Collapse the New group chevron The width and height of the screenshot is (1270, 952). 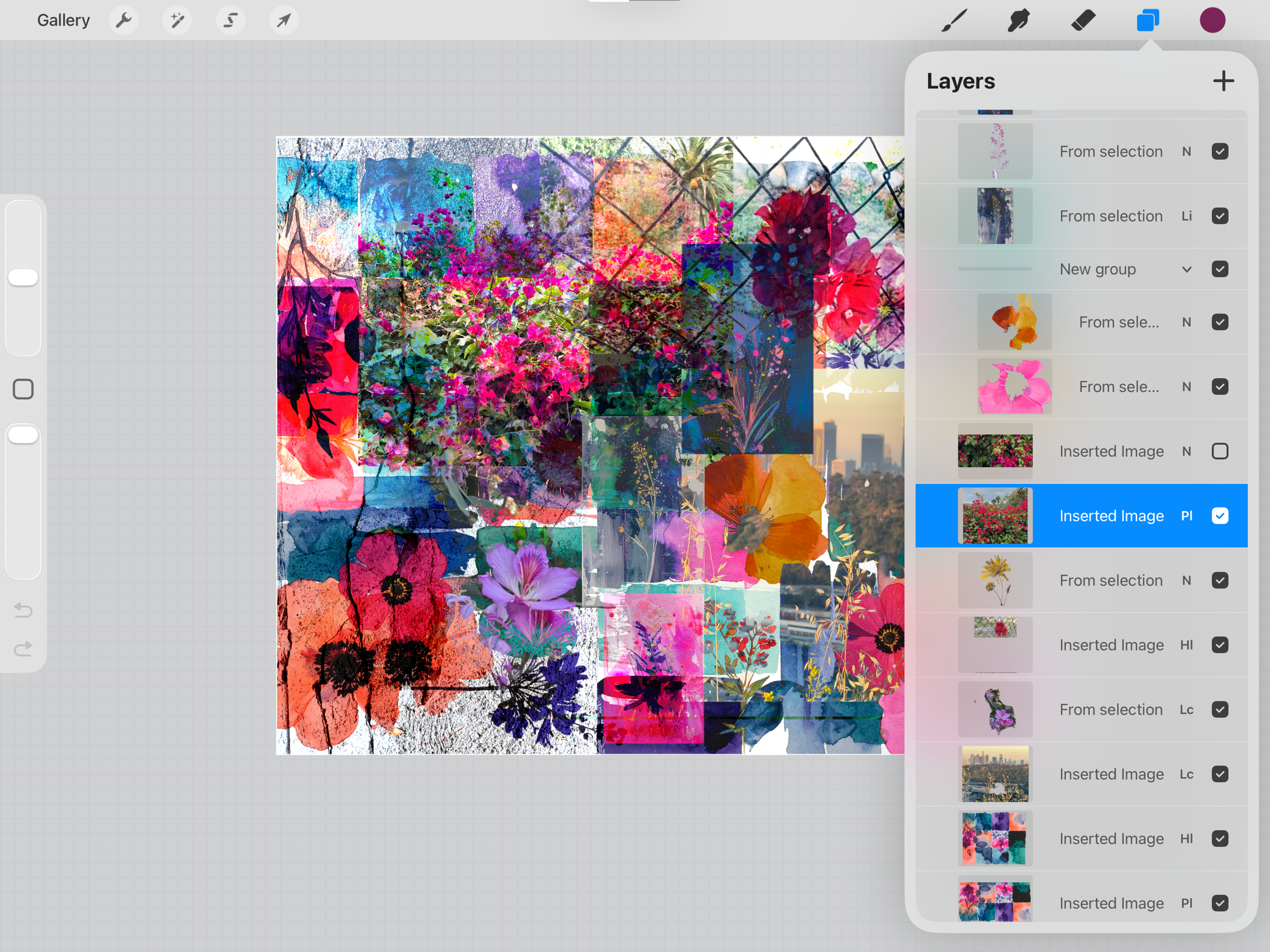tap(1186, 269)
